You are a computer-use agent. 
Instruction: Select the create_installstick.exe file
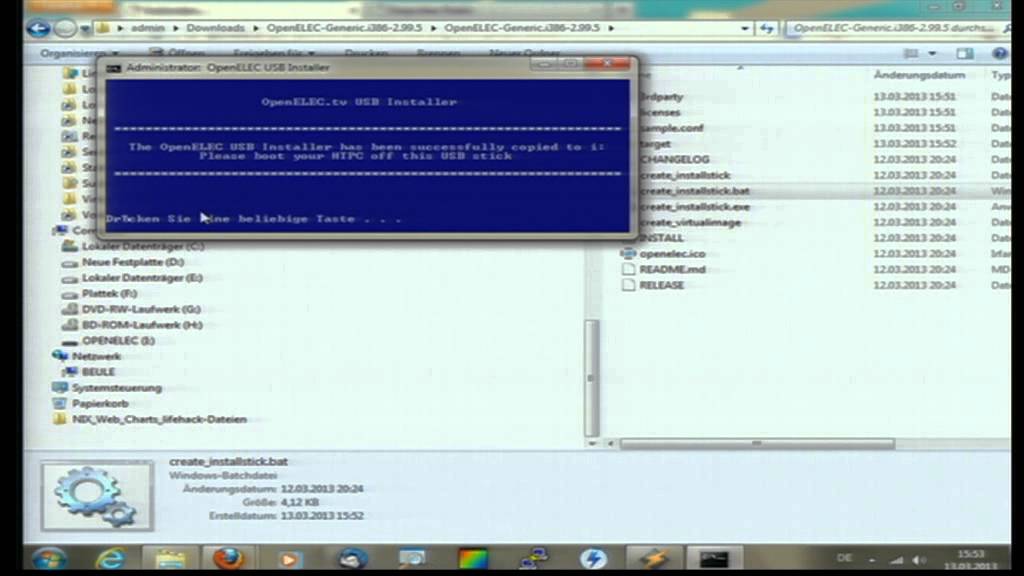point(694,206)
